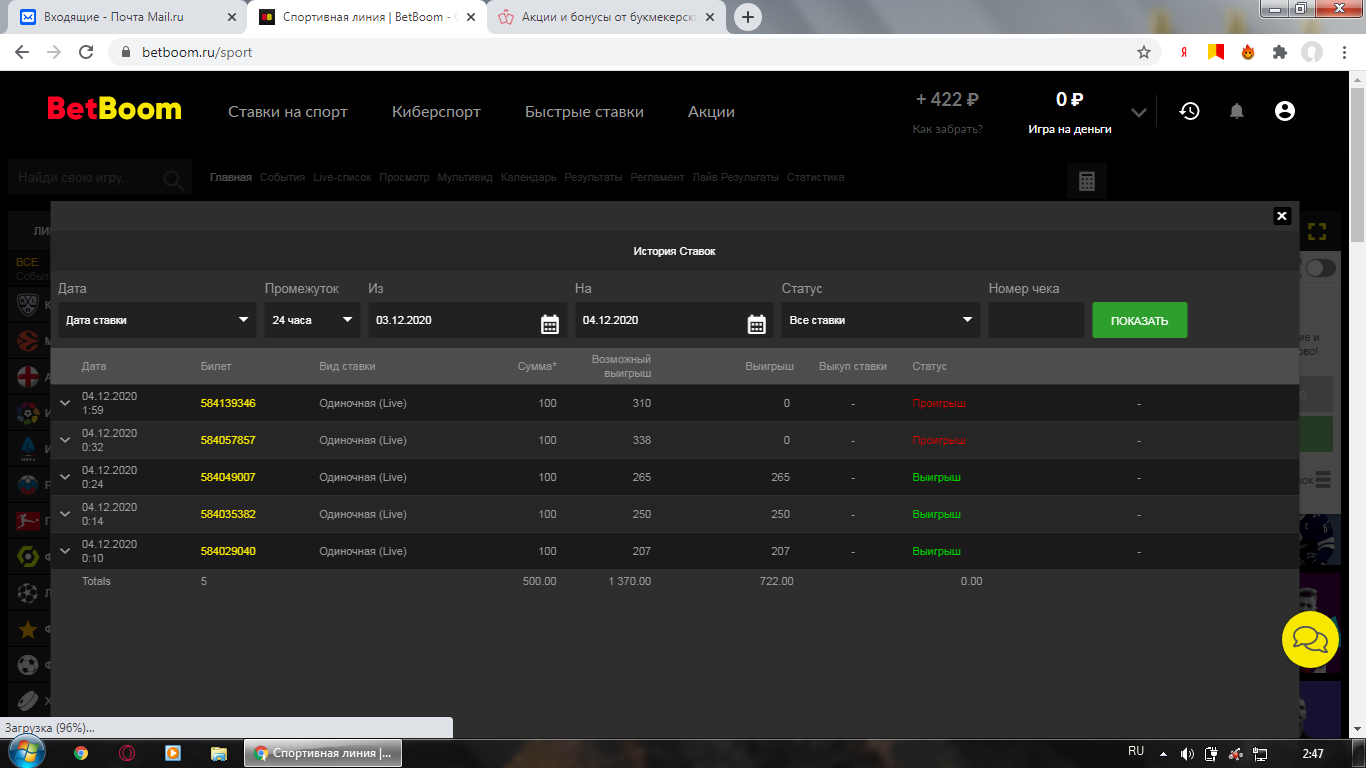1366x768 pixels.
Task: Open calendar picker for the 04.12.2020 date
Action: coord(756,322)
